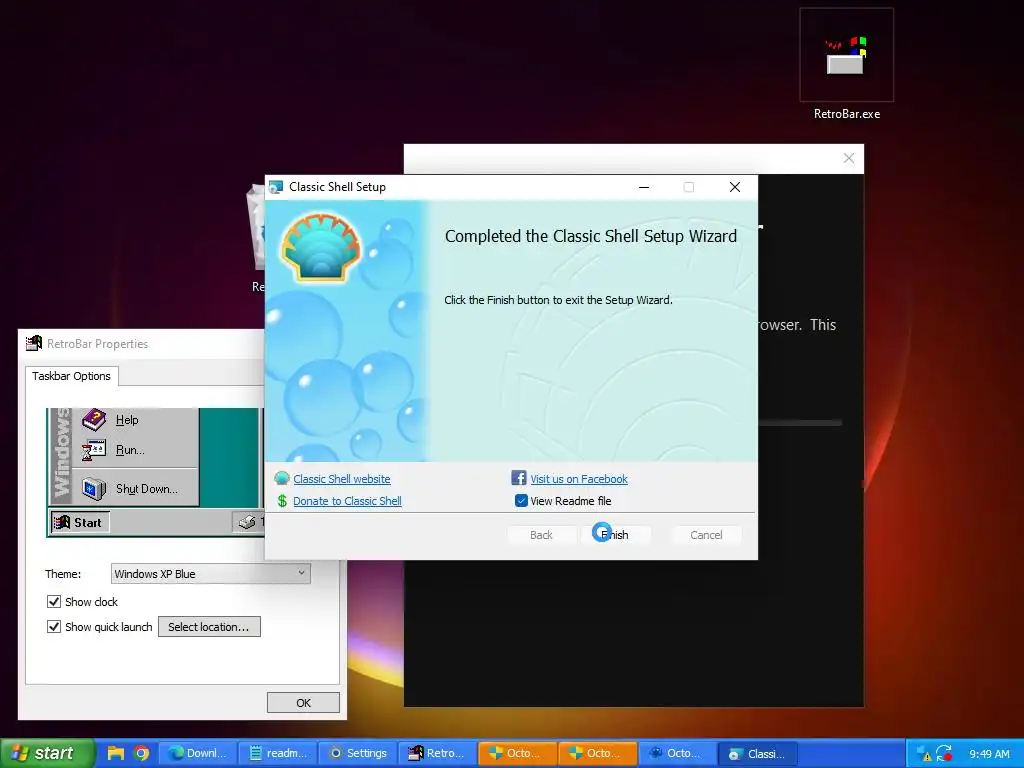Click the sync refresh tray icon
This screenshot has width=1024, height=768.
pyautogui.click(x=944, y=754)
